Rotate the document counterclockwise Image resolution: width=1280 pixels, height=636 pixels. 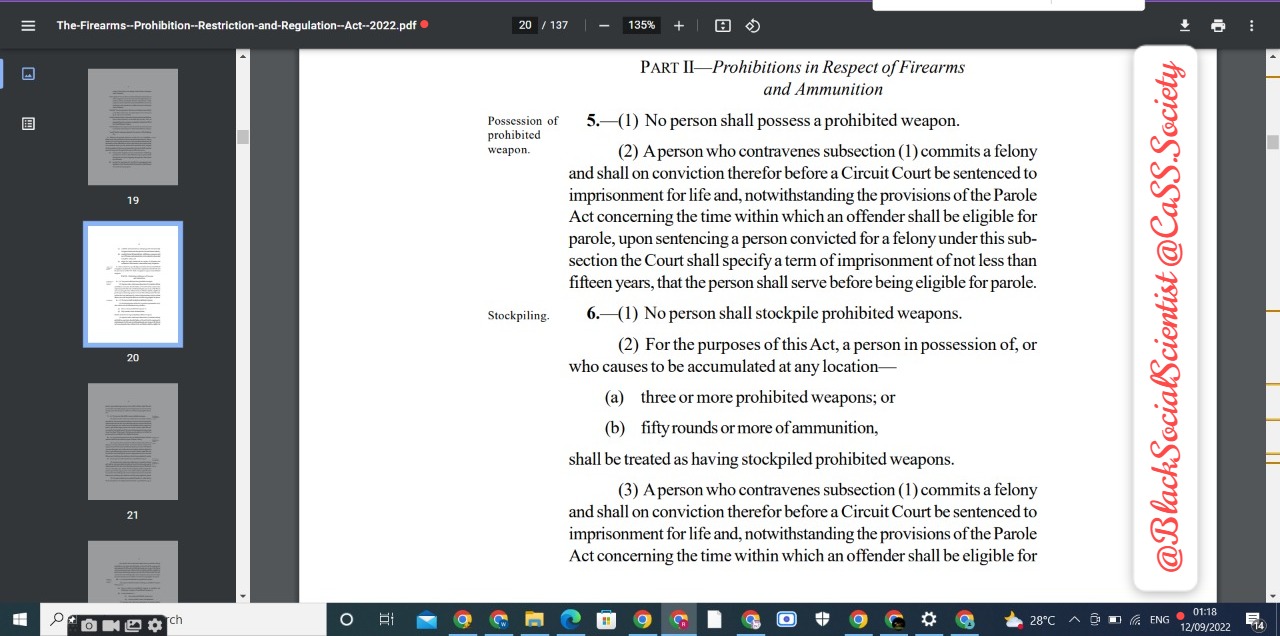753,25
